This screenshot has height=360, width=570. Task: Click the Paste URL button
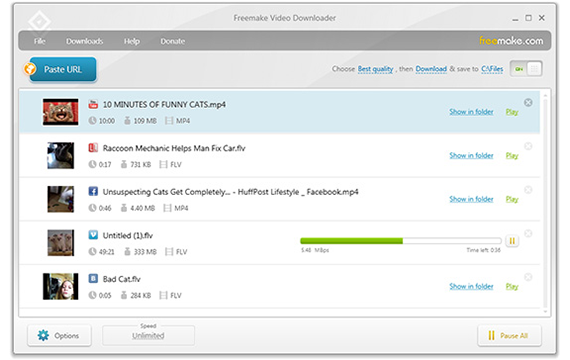tap(63, 69)
